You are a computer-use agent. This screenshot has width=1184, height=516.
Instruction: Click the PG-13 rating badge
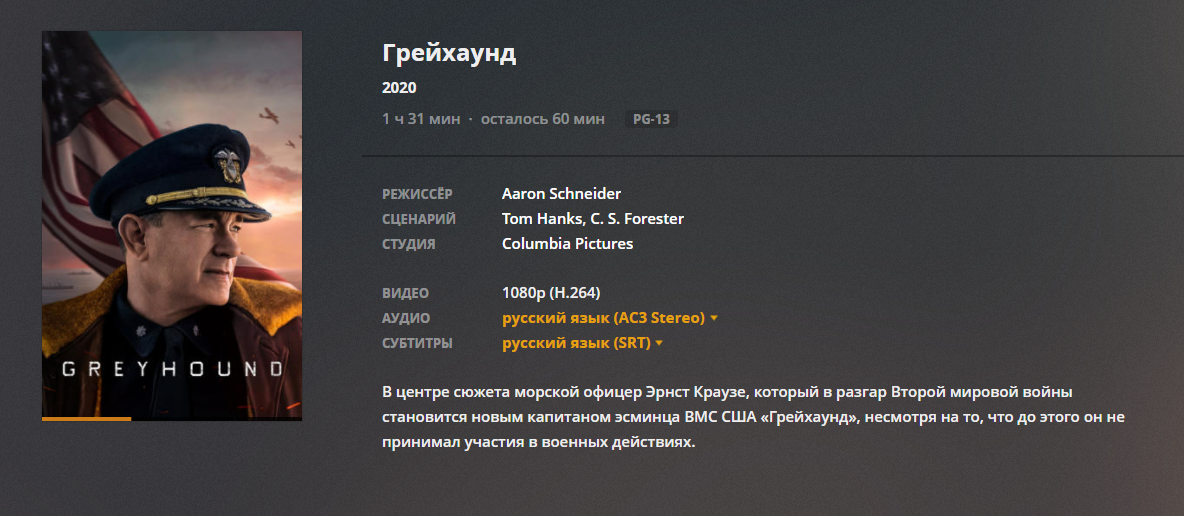tap(651, 119)
